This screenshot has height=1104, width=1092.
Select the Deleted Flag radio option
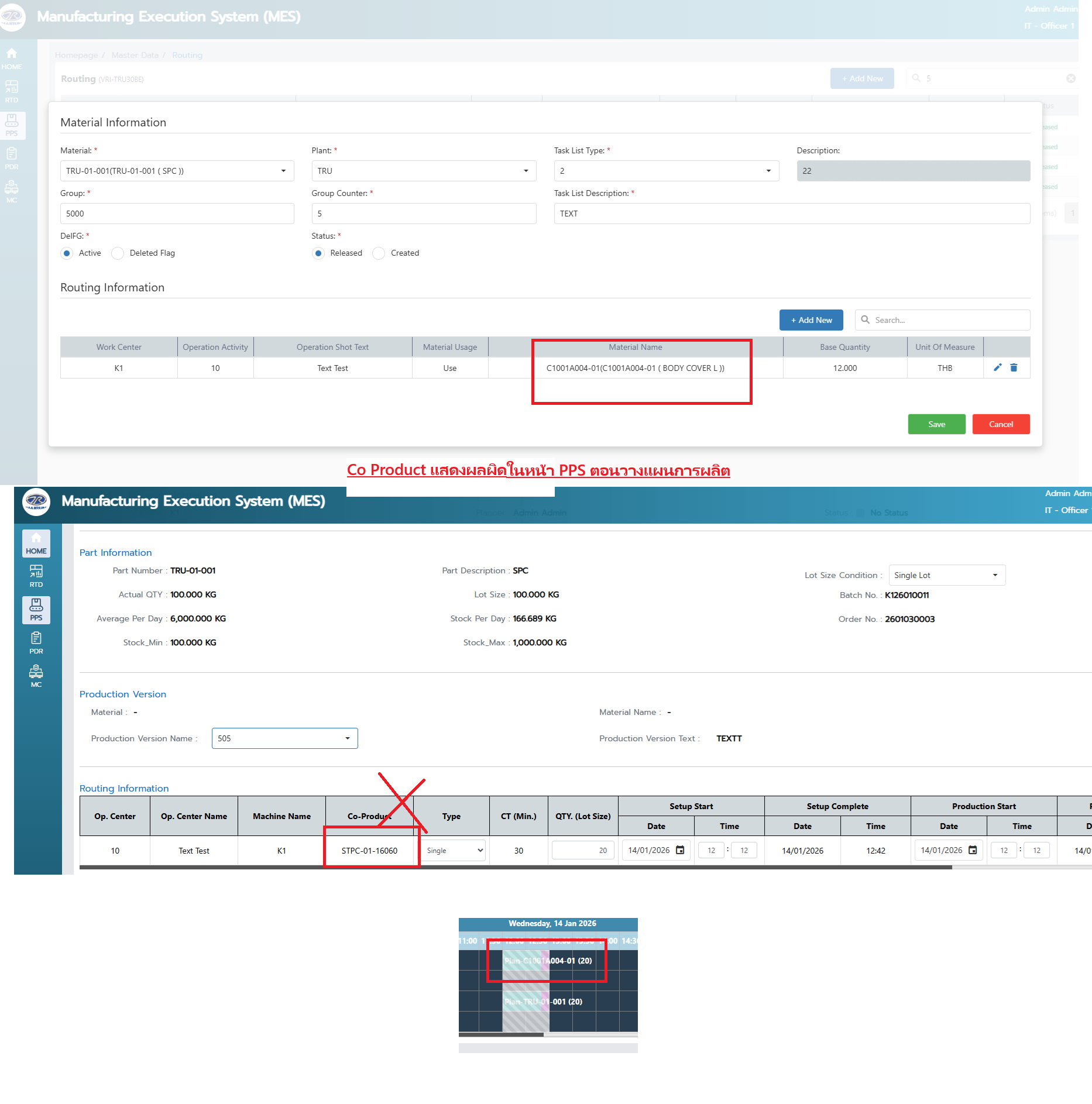point(118,253)
